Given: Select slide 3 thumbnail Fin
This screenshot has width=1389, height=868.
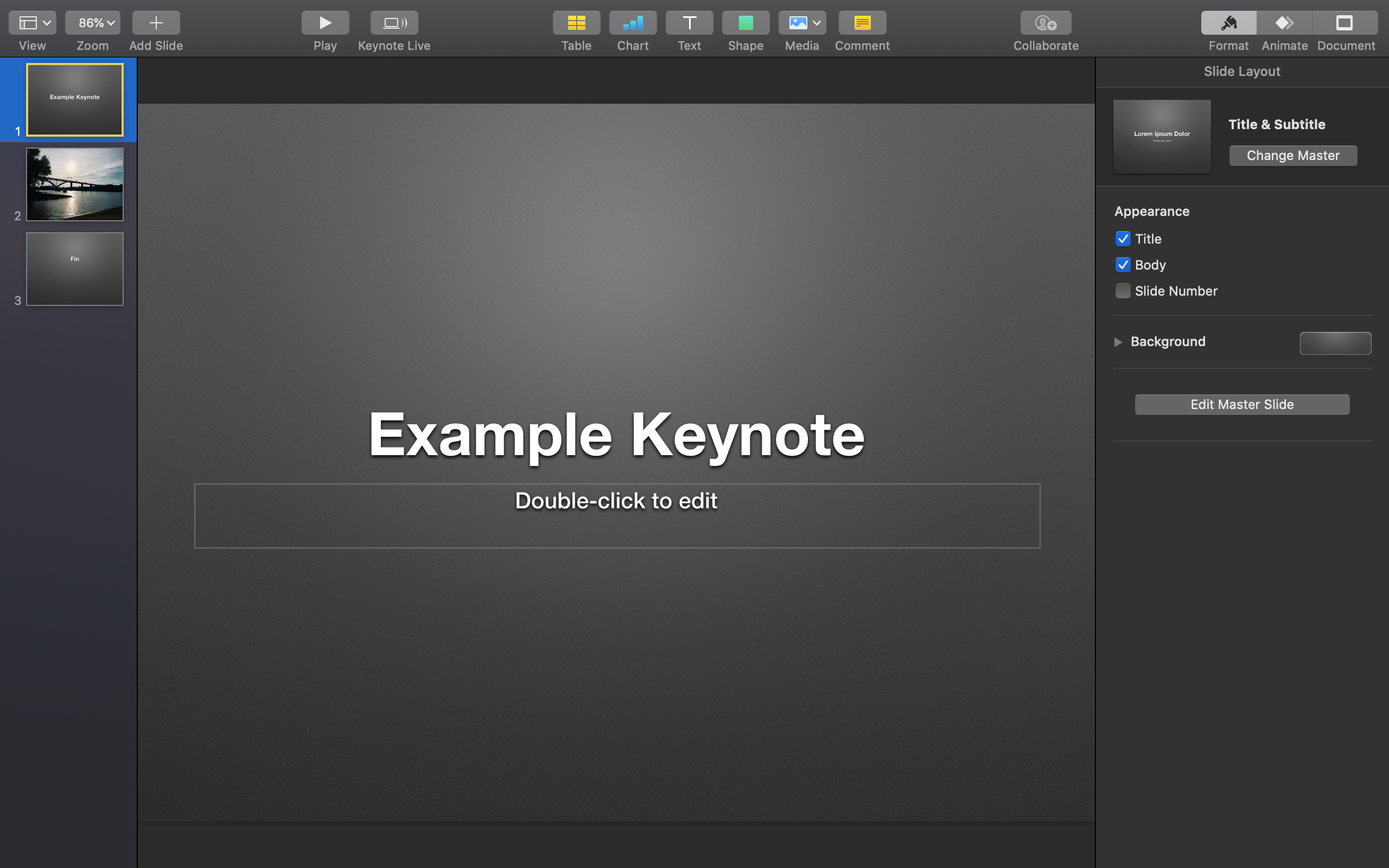Looking at the screenshot, I should 75,269.
